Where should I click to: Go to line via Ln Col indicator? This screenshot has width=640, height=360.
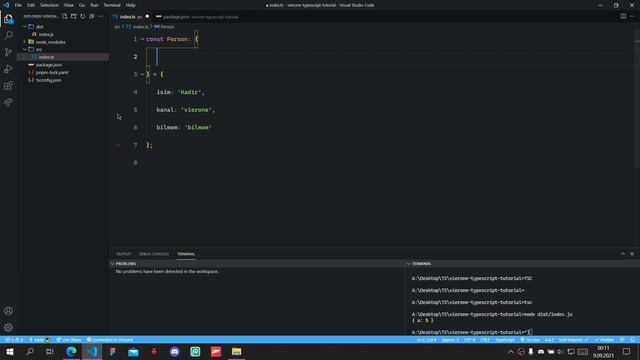pyautogui.click(x=427, y=340)
